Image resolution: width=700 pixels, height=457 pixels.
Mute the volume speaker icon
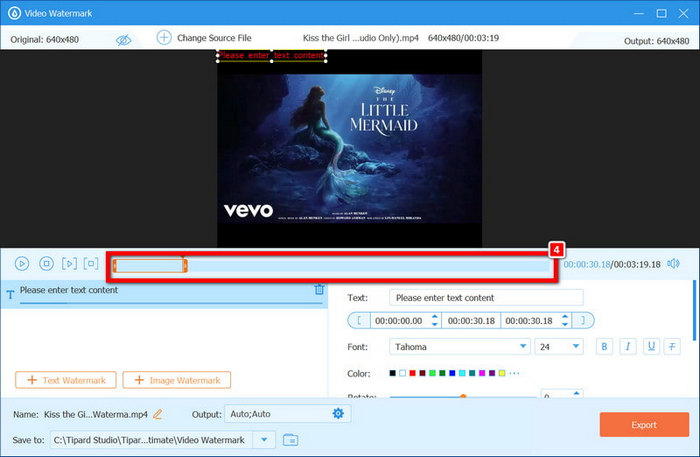click(673, 264)
